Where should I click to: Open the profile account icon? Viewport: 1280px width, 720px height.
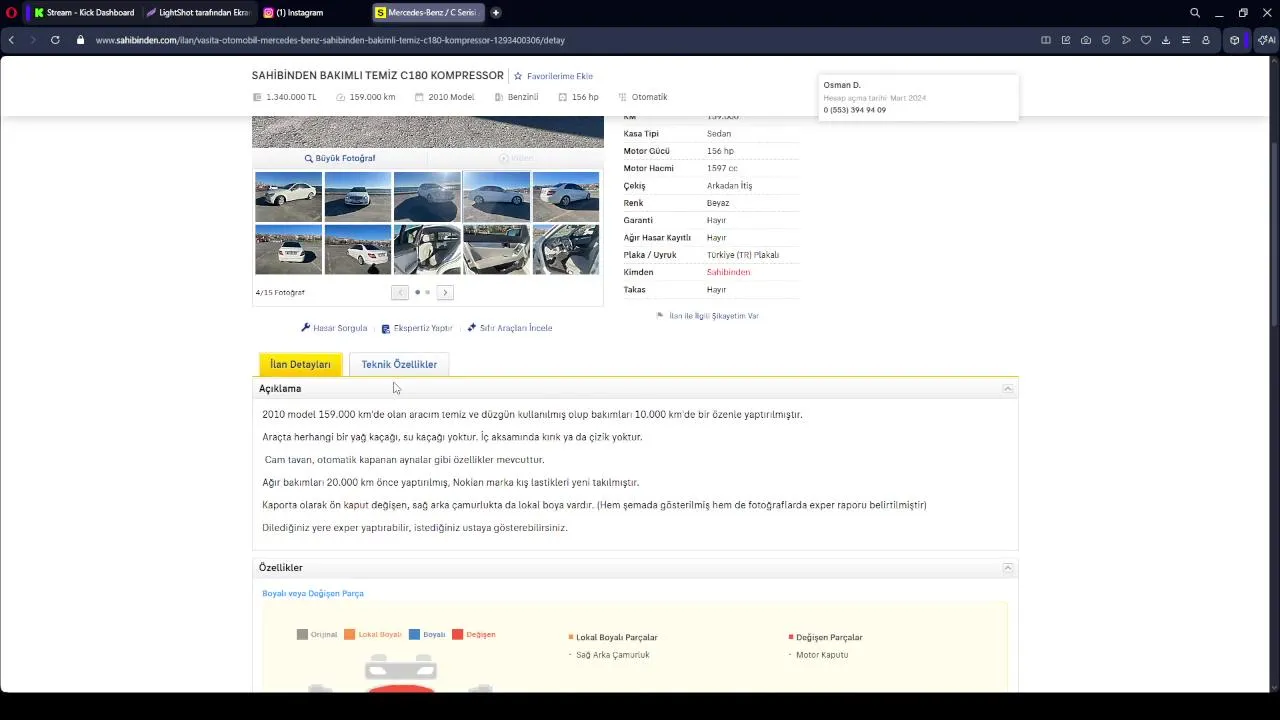[x=1206, y=40]
